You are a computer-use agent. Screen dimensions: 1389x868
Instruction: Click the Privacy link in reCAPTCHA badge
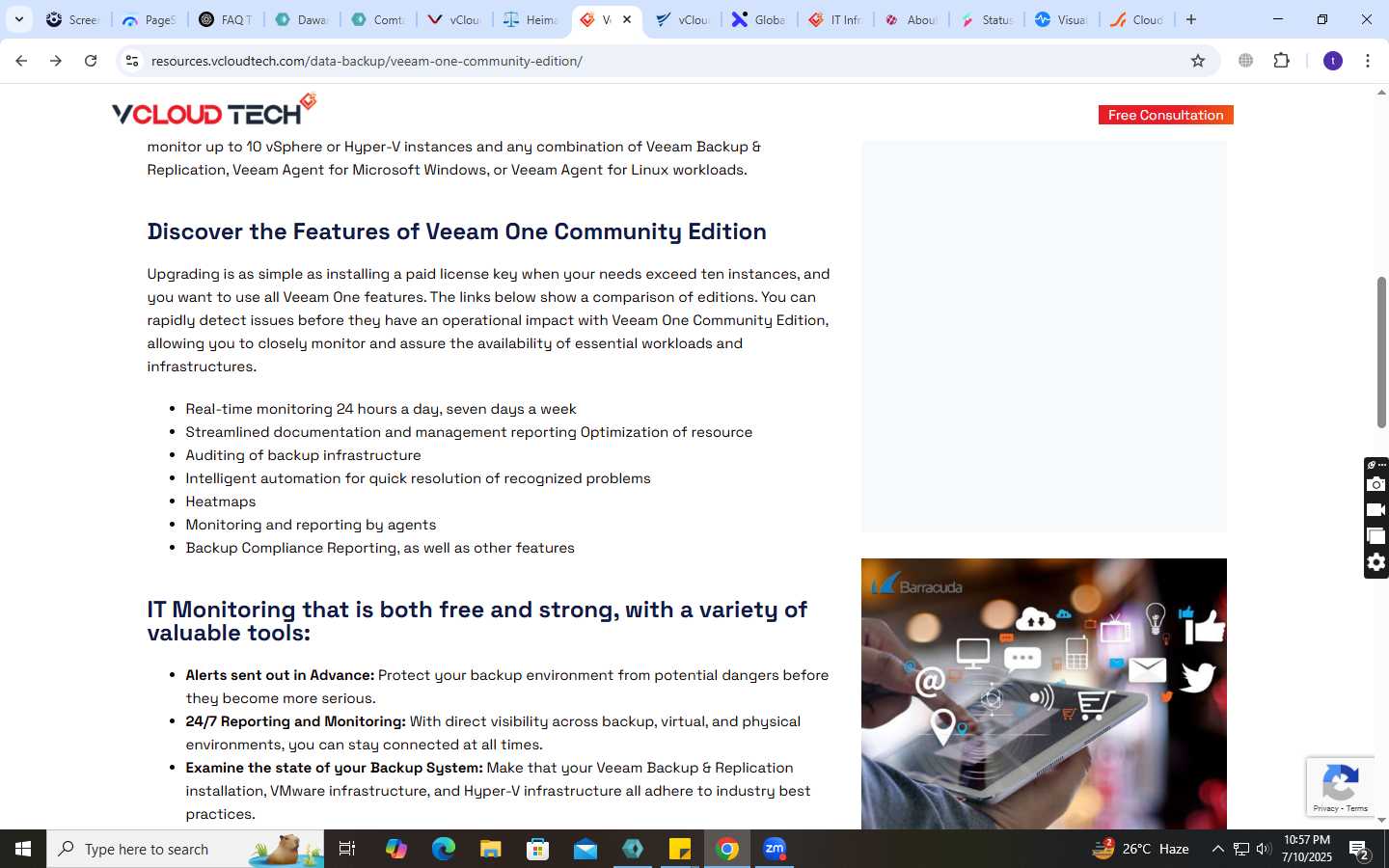coord(1325,808)
